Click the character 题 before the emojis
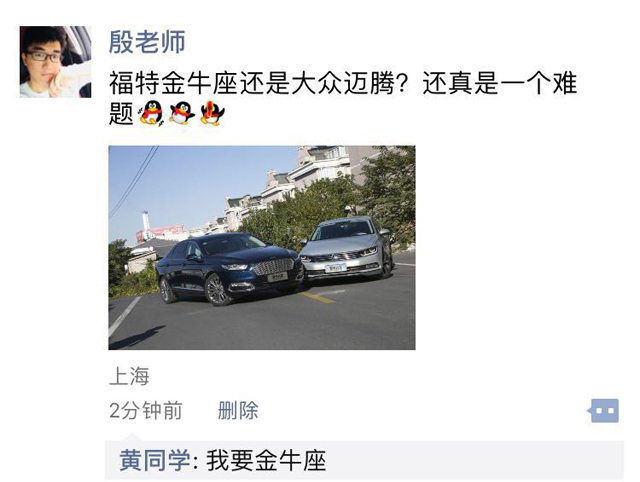 pyautogui.click(x=122, y=113)
